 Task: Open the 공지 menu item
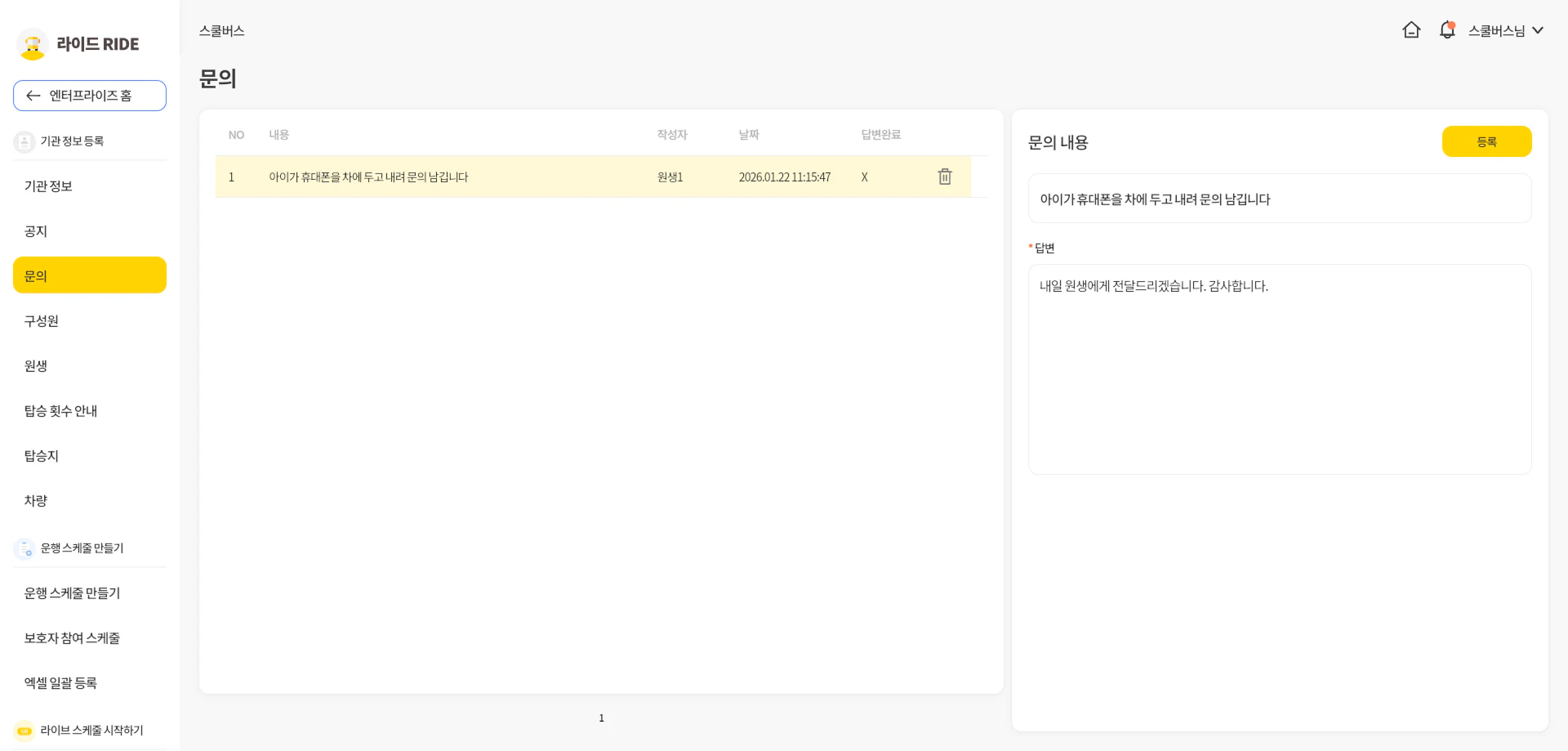pos(36,231)
